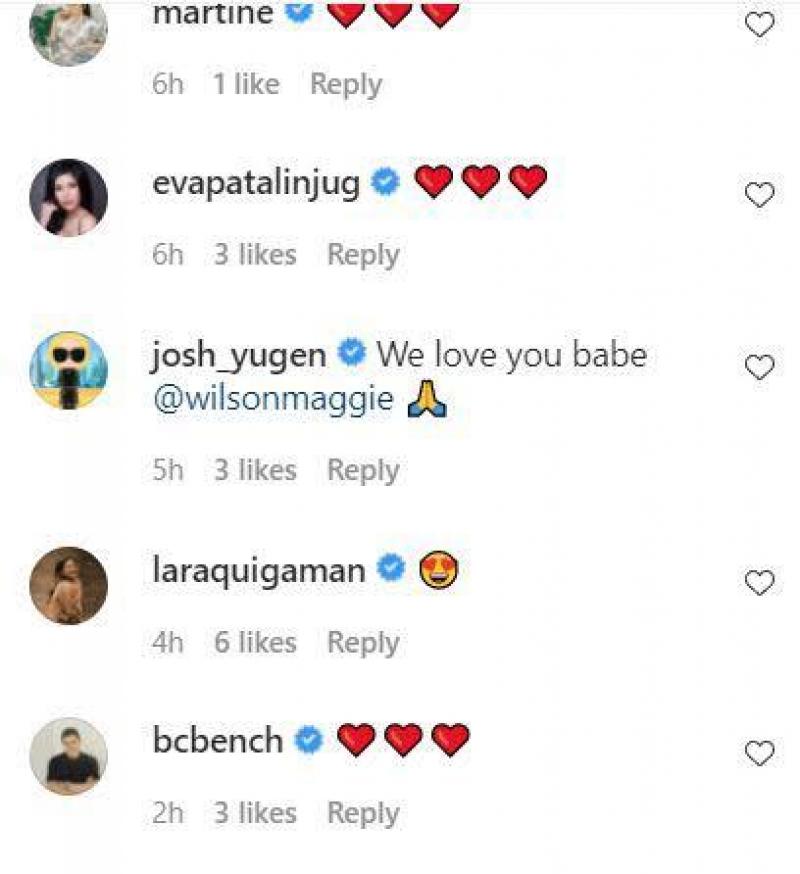View 3 likes on bcbench's comment
The width and height of the screenshot is (800, 874).
pyautogui.click(x=255, y=814)
